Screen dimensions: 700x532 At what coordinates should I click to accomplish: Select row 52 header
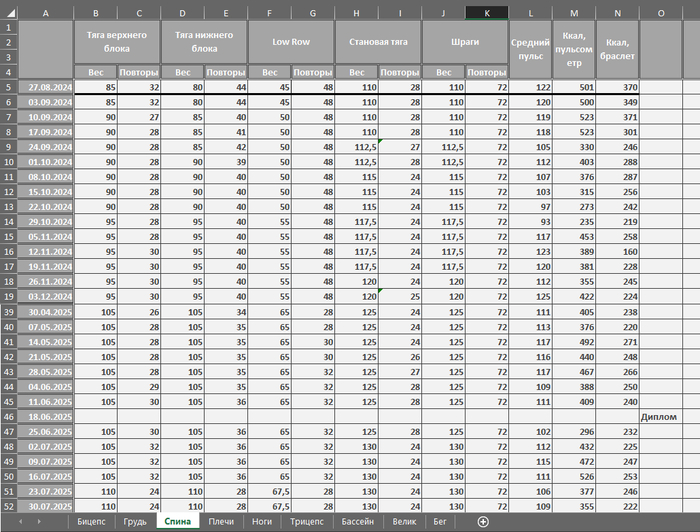coord(9,507)
